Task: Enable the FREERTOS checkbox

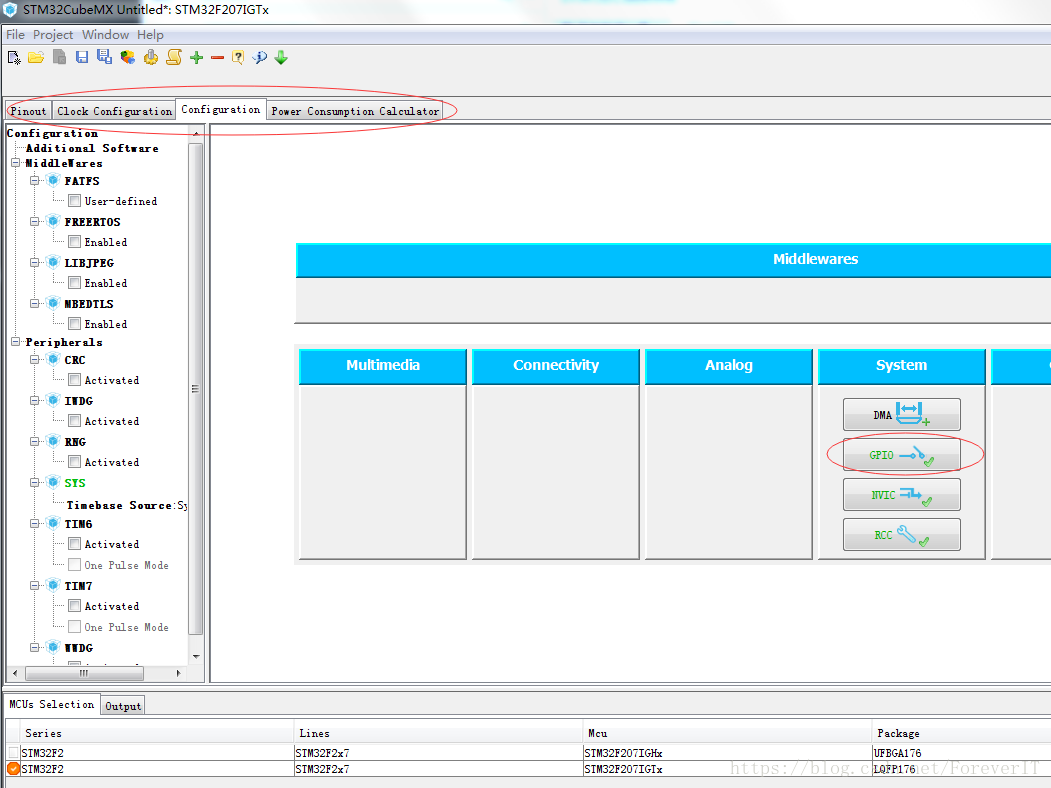Action: pyautogui.click(x=74, y=241)
